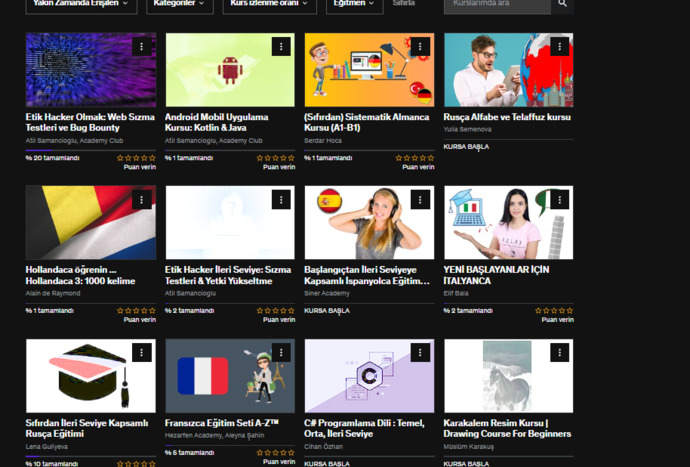Open Yeni Başlayanlar İçin İtalyanca thumbnail

509,222
